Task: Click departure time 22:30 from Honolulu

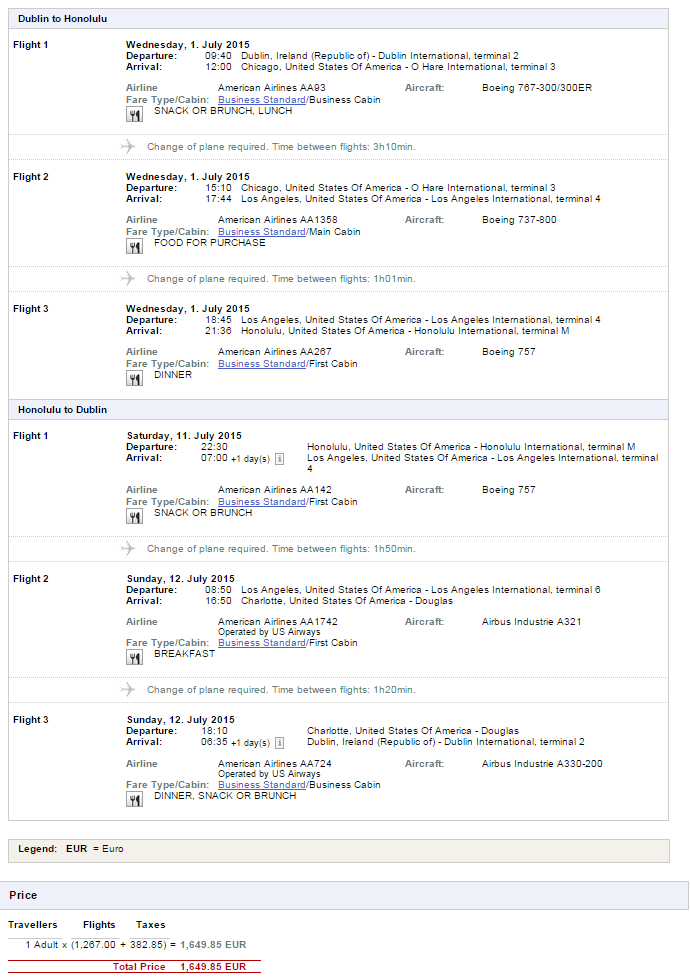Action: tap(214, 447)
